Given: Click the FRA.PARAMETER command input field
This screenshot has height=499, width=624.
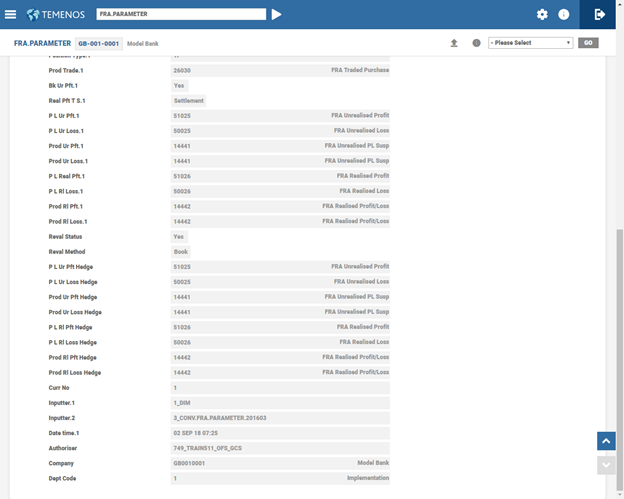Looking at the screenshot, I should (181, 14).
